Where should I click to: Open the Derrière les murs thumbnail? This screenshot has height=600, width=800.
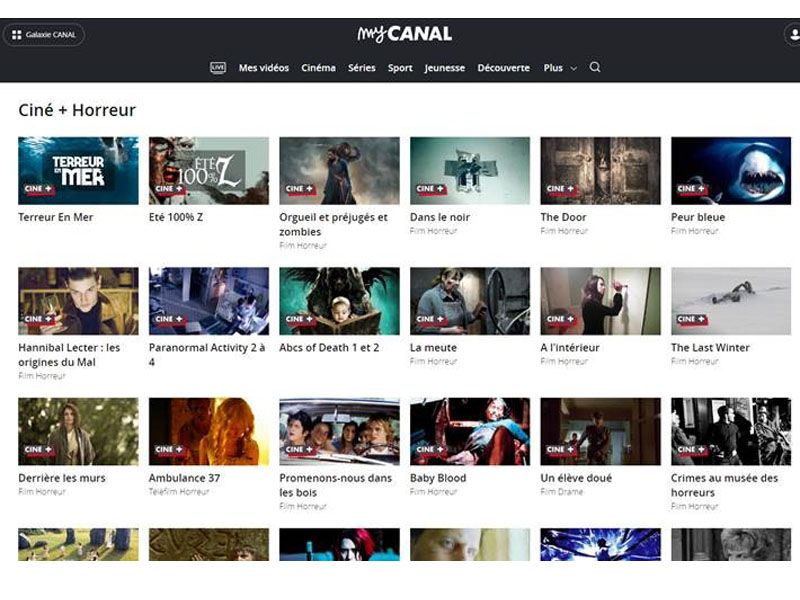(x=78, y=432)
